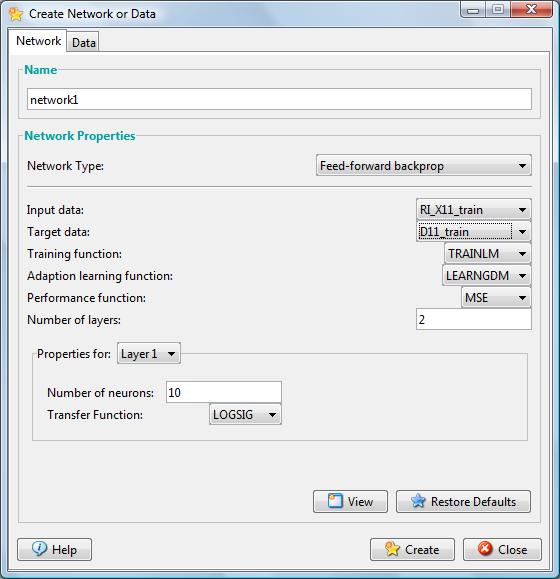Click the Number of layers field
The width and height of the screenshot is (560, 579).
coord(474,319)
